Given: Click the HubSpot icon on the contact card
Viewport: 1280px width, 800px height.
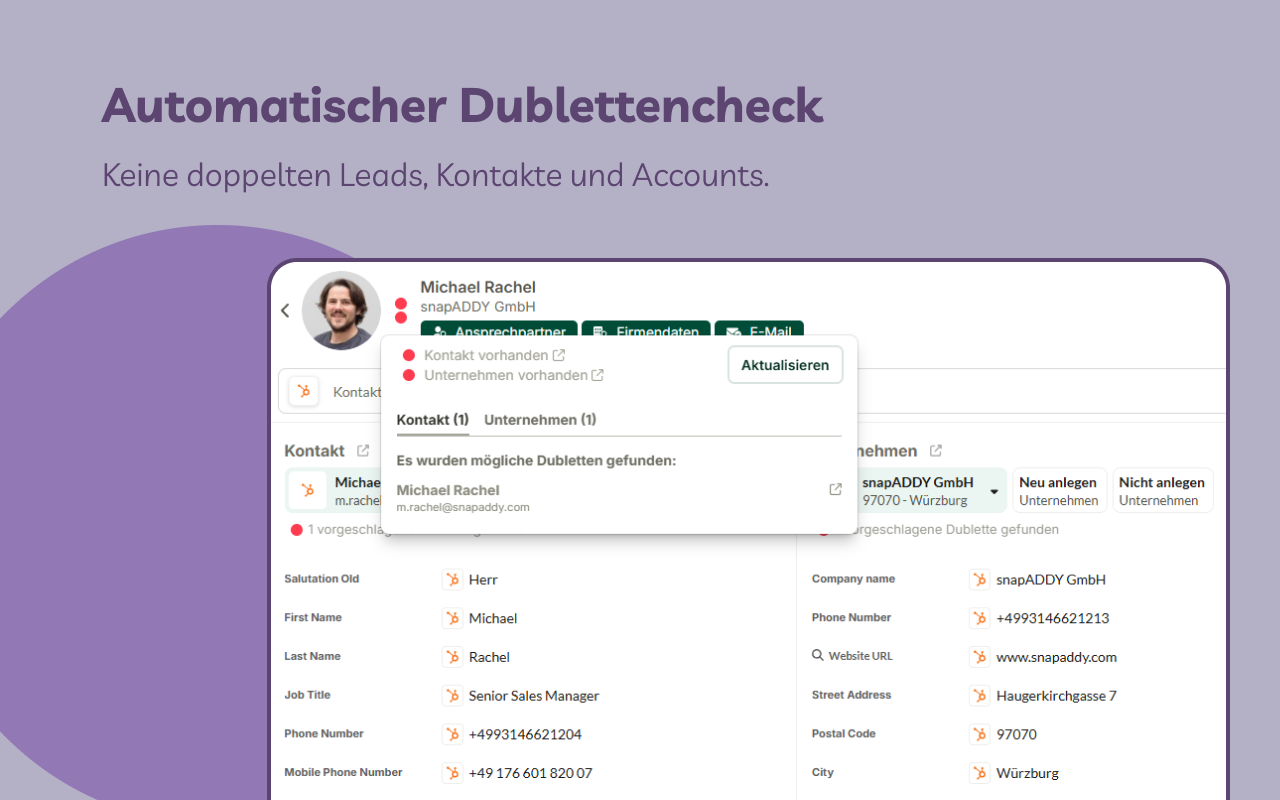Looking at the screenshot, I should (308, 490).
